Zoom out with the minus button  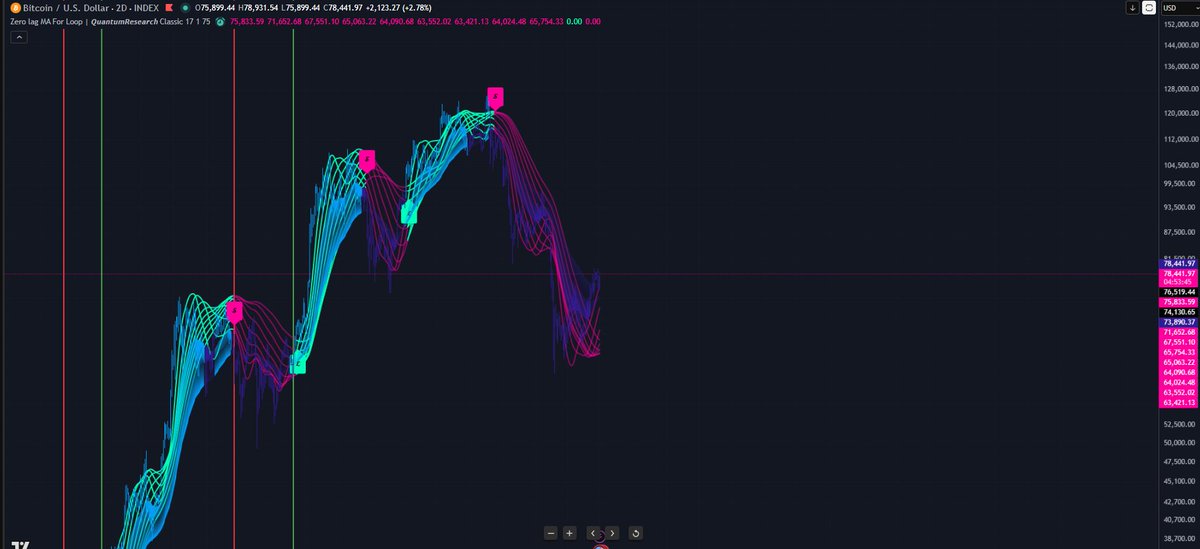click(x=551, y=533)
